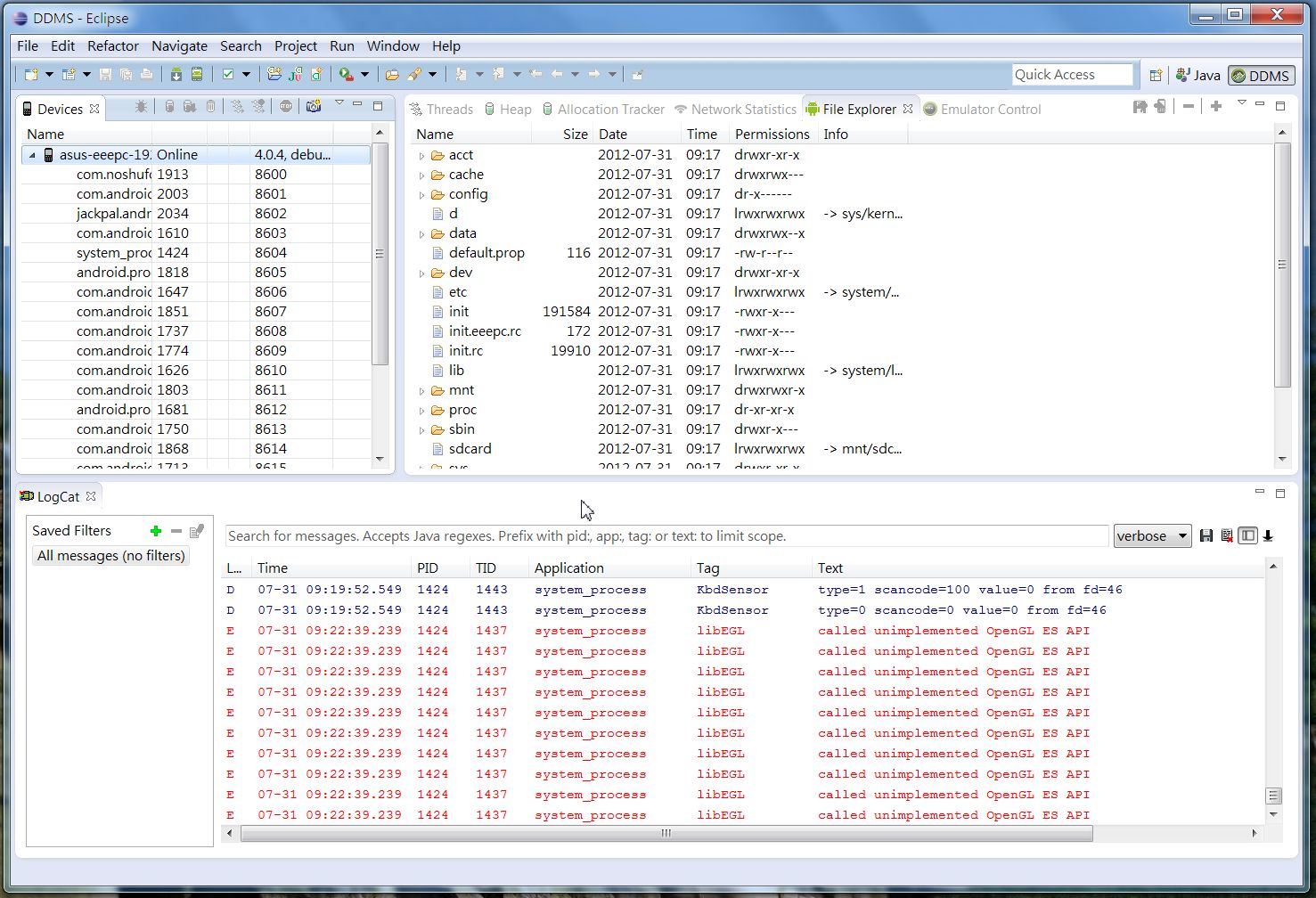The width and height of the screenshot is (1316, 898).
Task: Add a new LogCat saved filter
Action: click(156, 531)
